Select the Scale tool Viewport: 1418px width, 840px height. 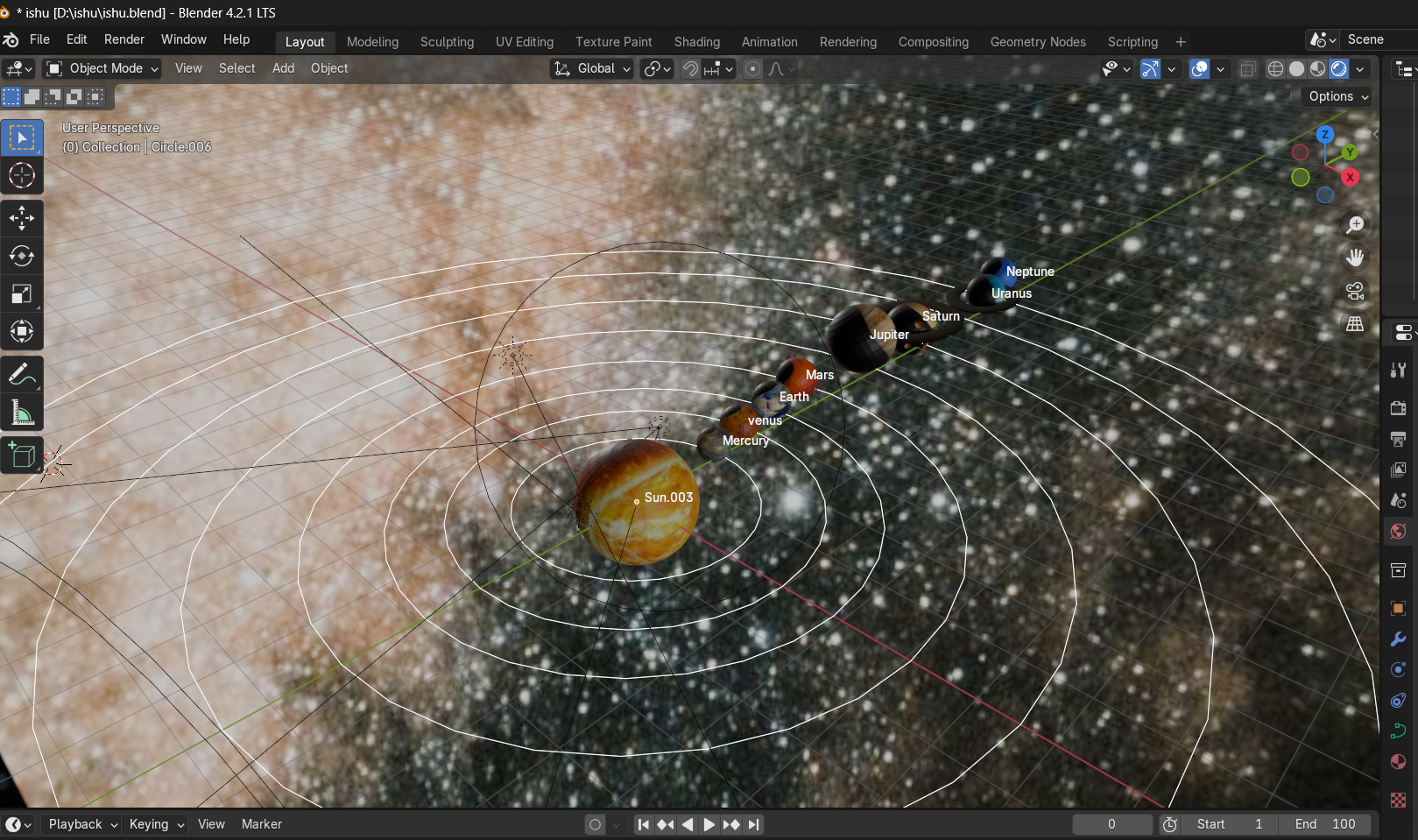click(x=22, y=293)
